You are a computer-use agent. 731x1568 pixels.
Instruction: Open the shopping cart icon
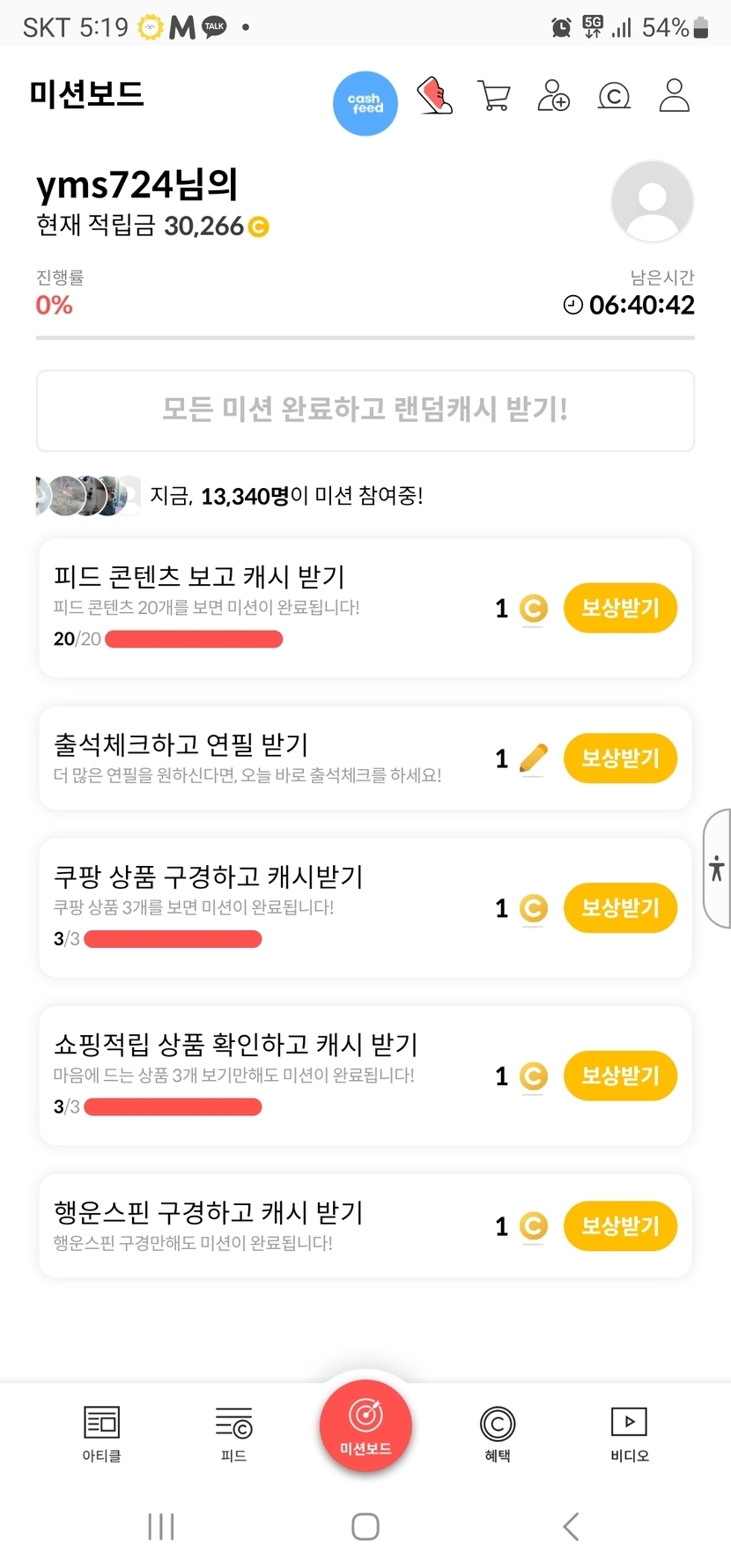pyautogui.click(x=494, y=96)
